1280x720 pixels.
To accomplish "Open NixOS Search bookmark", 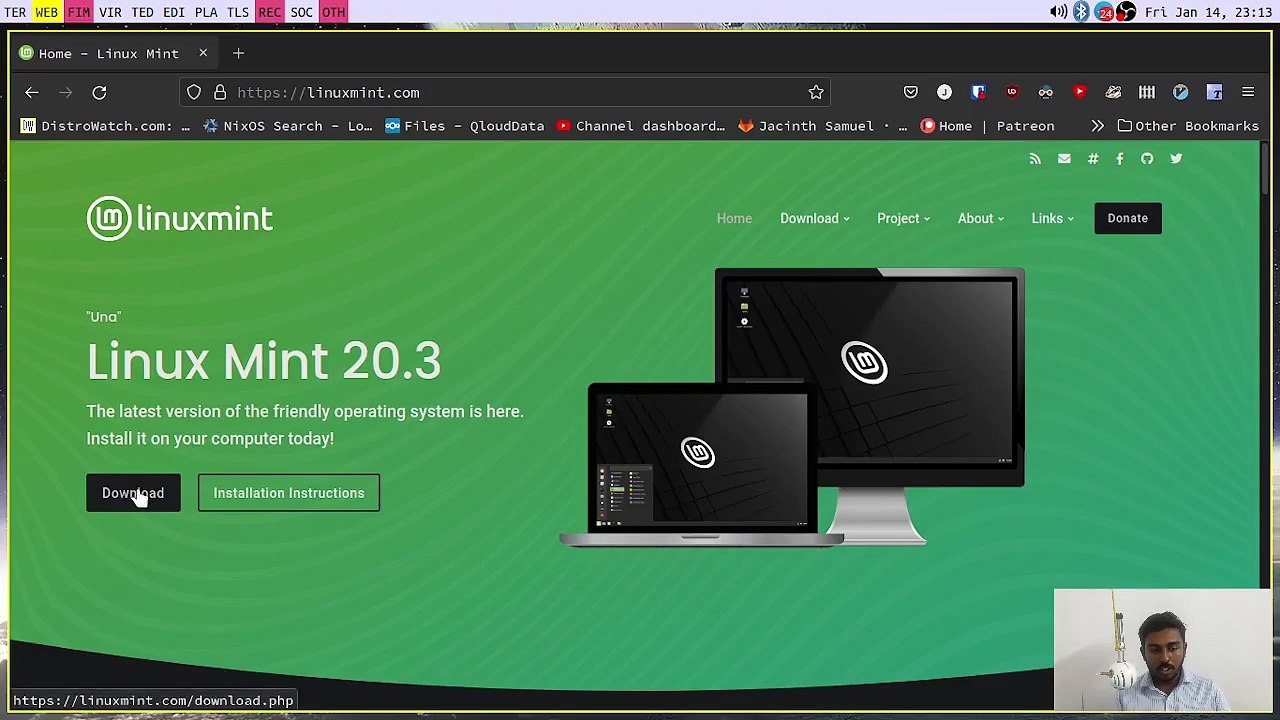I will (x=288, y=126).
